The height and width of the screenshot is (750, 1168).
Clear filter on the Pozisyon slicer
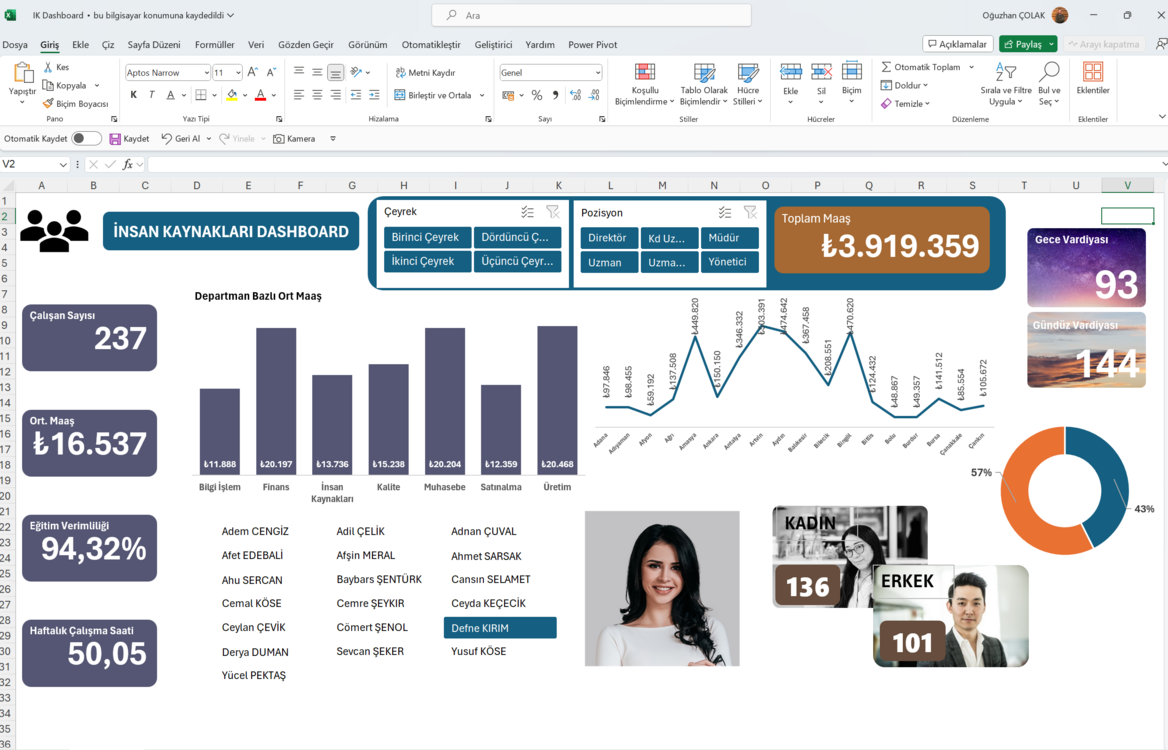point(750,213)
